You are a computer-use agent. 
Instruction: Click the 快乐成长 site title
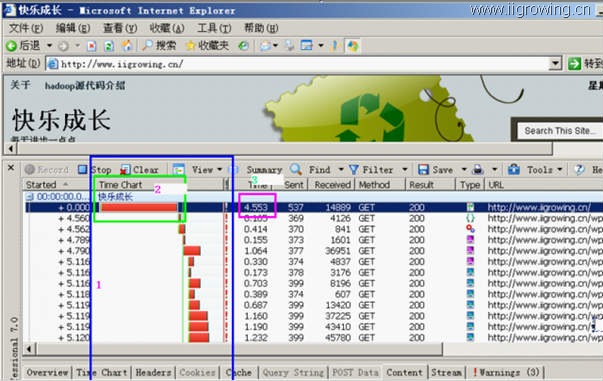62,120
